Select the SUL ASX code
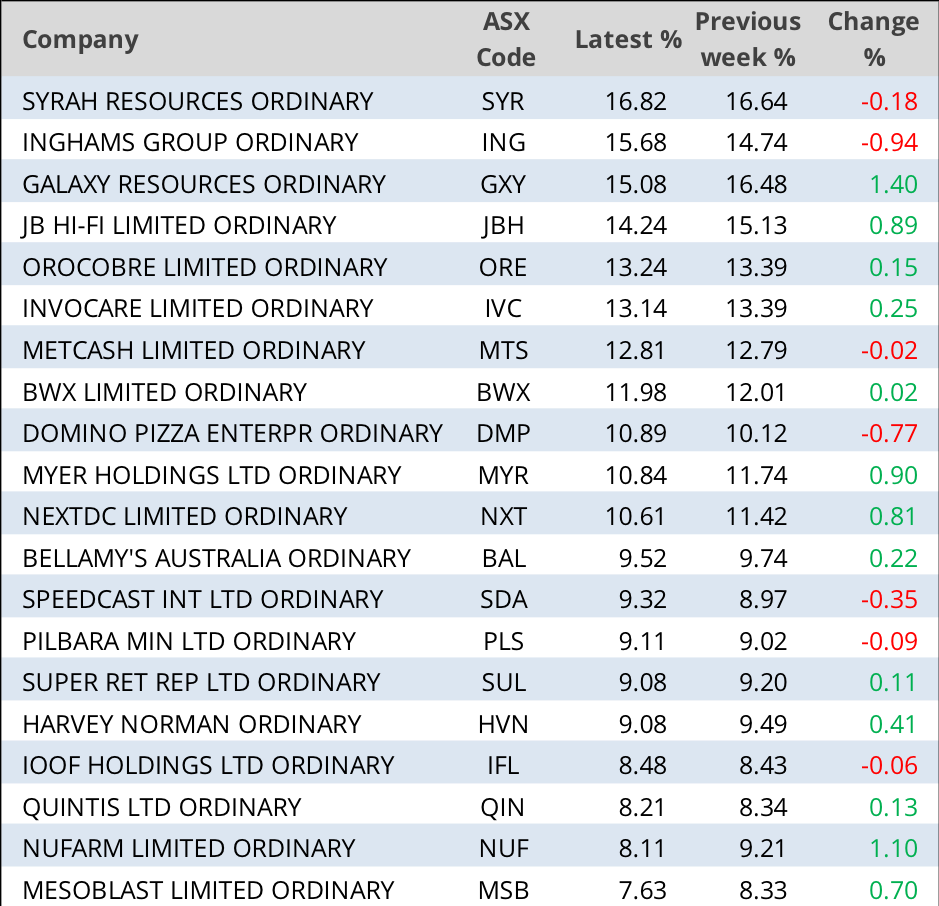939x906 pixels. [x=502, y=682]
